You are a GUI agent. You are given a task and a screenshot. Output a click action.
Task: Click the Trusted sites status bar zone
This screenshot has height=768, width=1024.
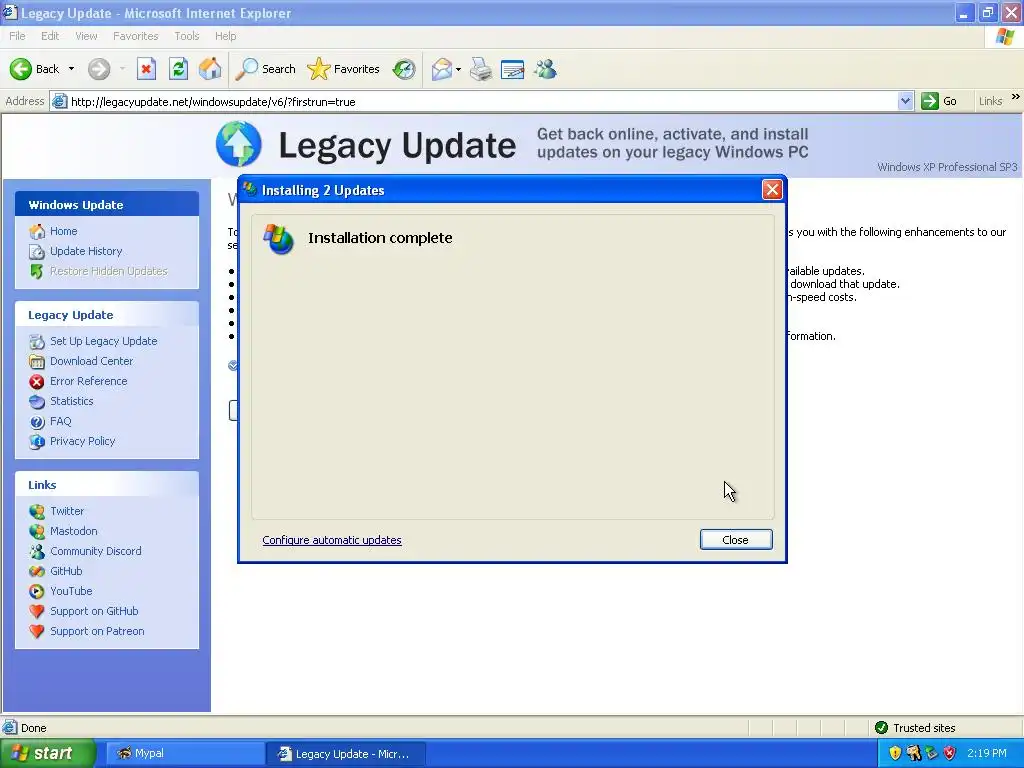point(915,728)
